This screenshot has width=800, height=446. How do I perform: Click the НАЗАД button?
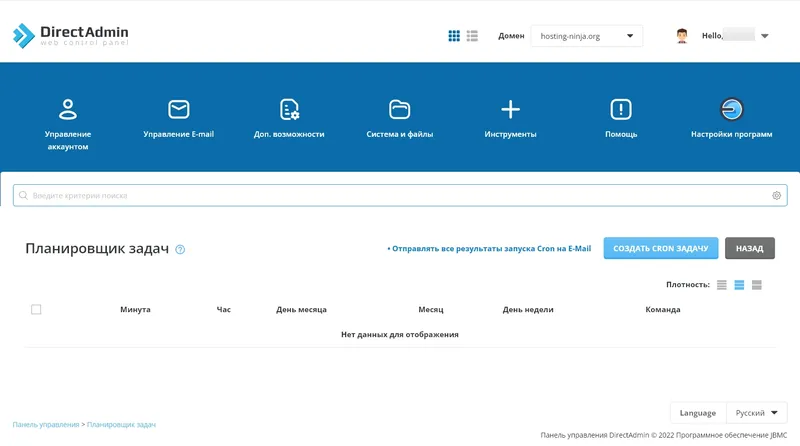click(x=749, y=249)
